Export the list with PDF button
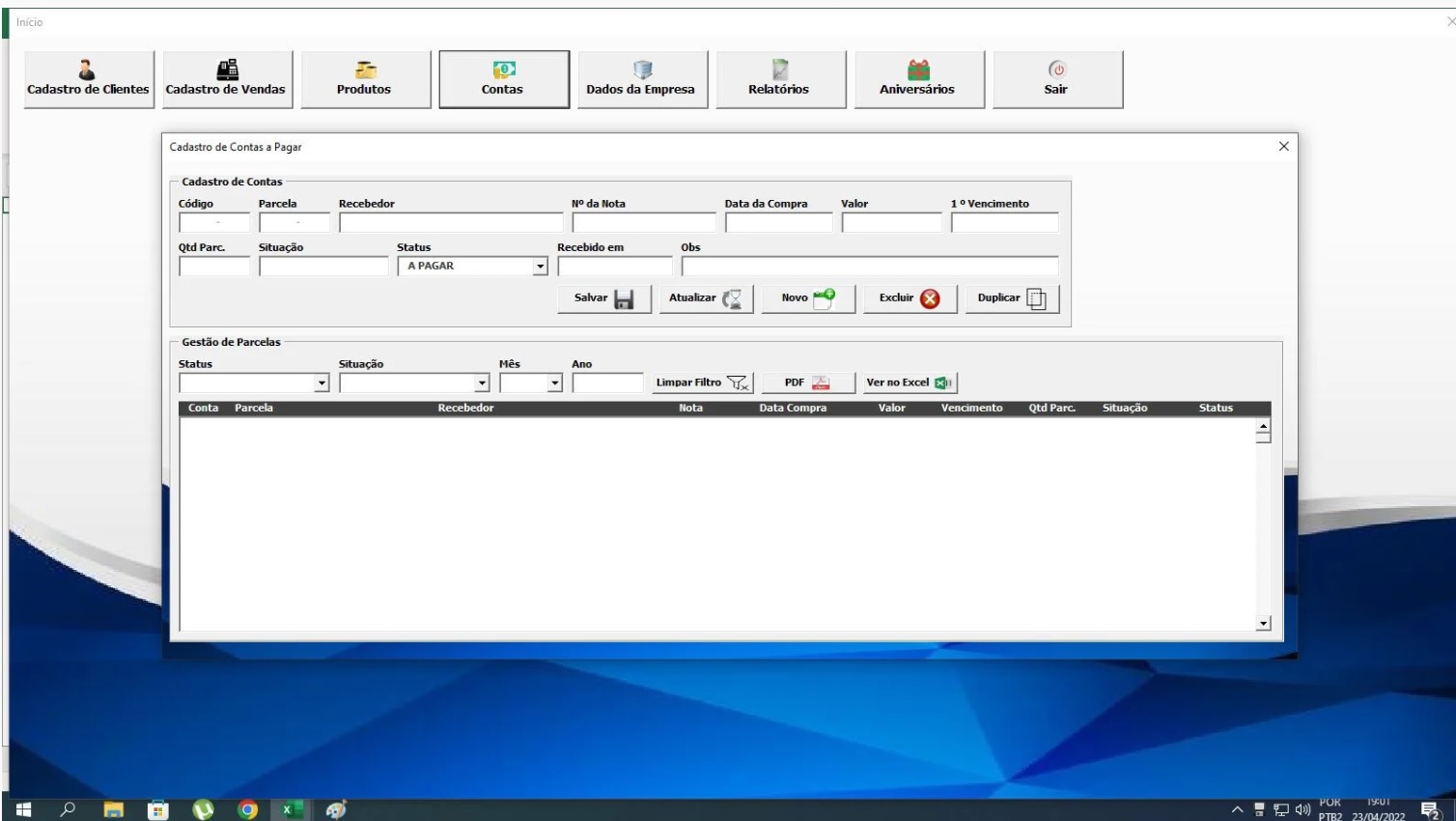 [807, 382]
